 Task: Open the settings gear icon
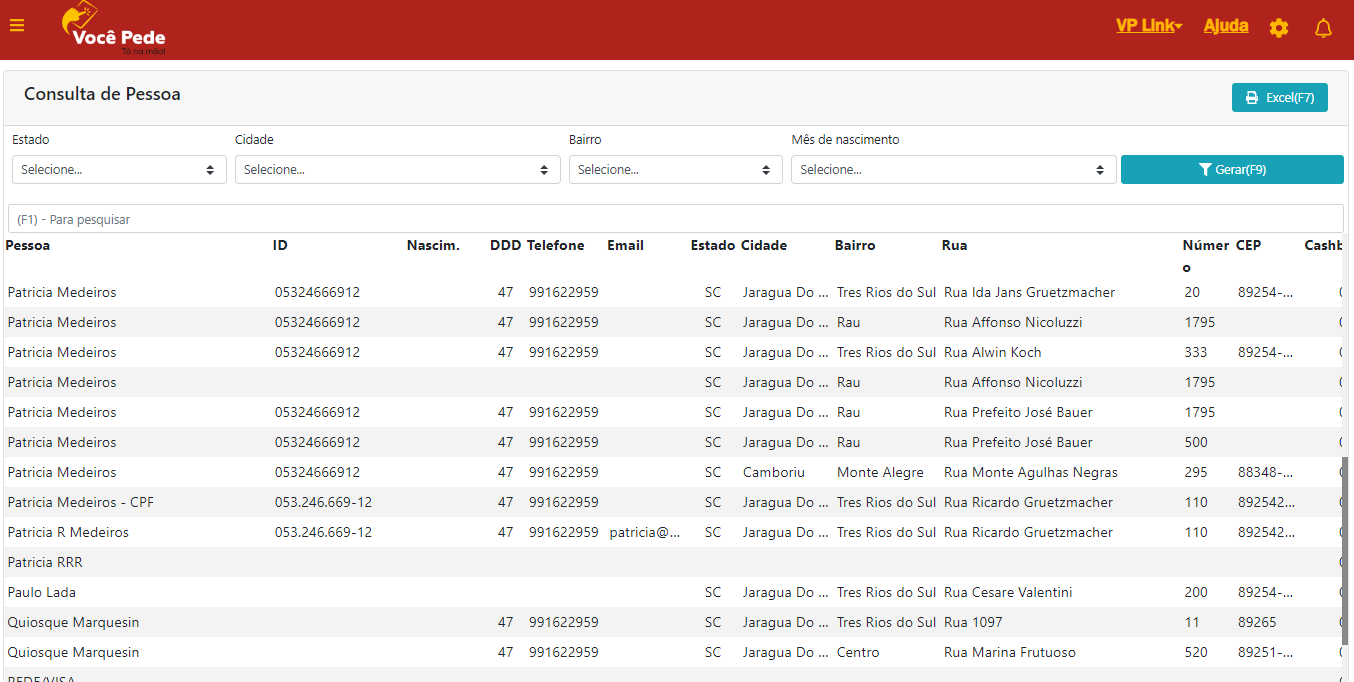pos(1278,28)
